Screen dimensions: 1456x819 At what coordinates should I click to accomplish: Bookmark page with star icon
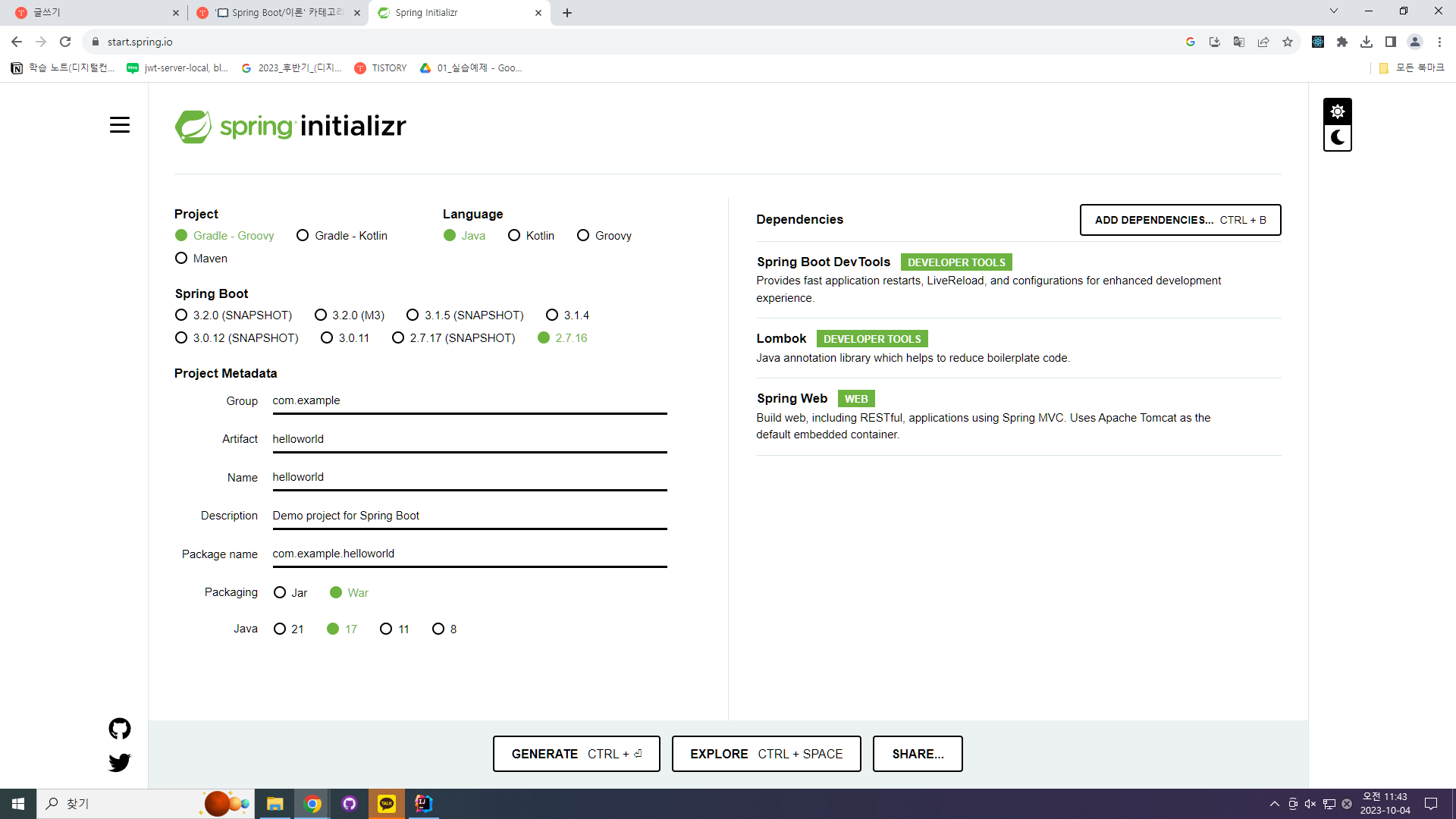(x=1288, y=42)
